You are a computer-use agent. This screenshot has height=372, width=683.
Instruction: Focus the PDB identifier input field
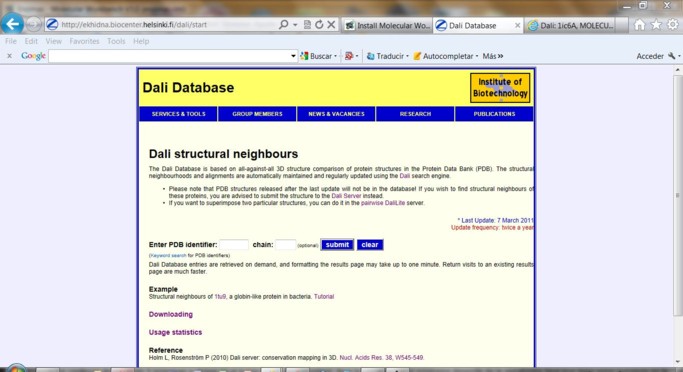tap(234, 245)
